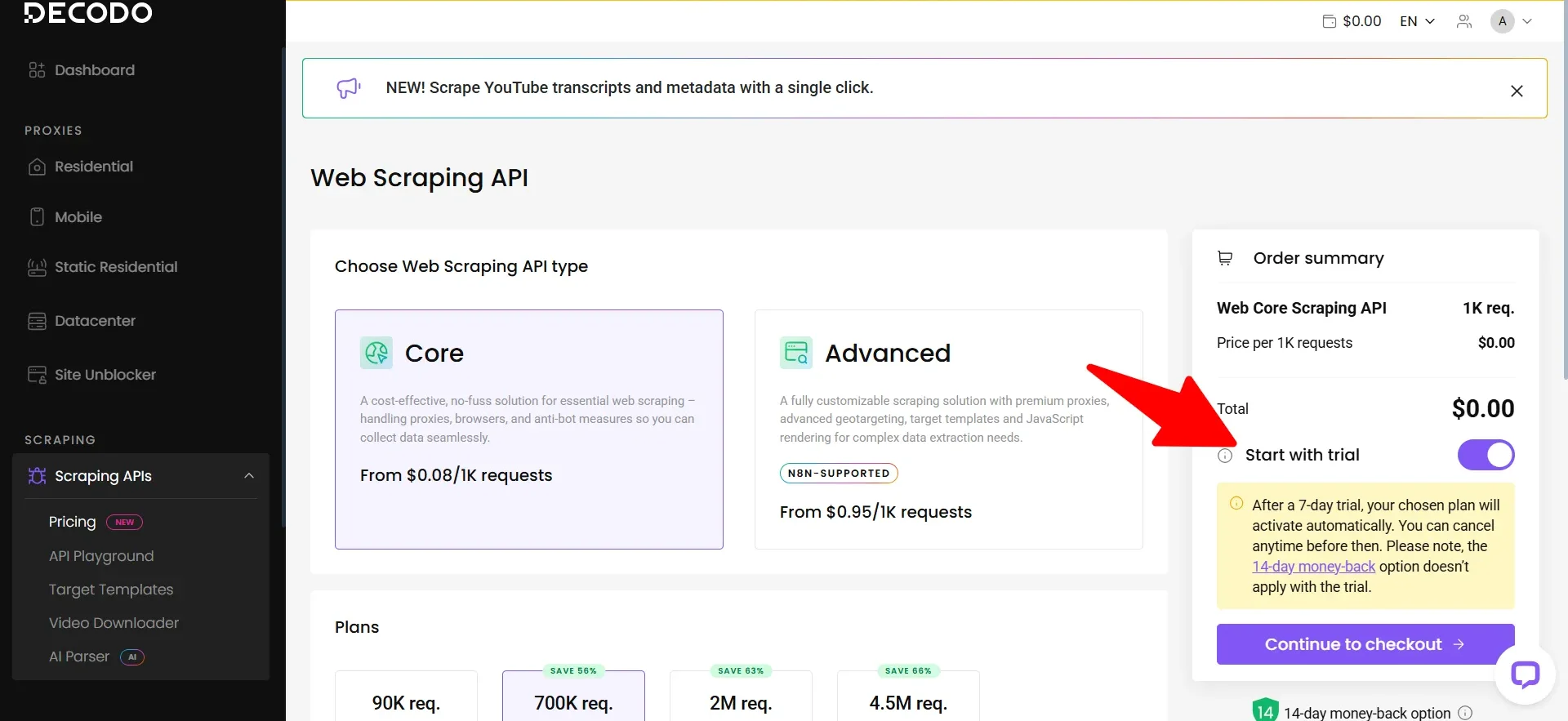Choose the 4.5M req. plan
This screenshot has width=1568, height=721.
(908, 697)
